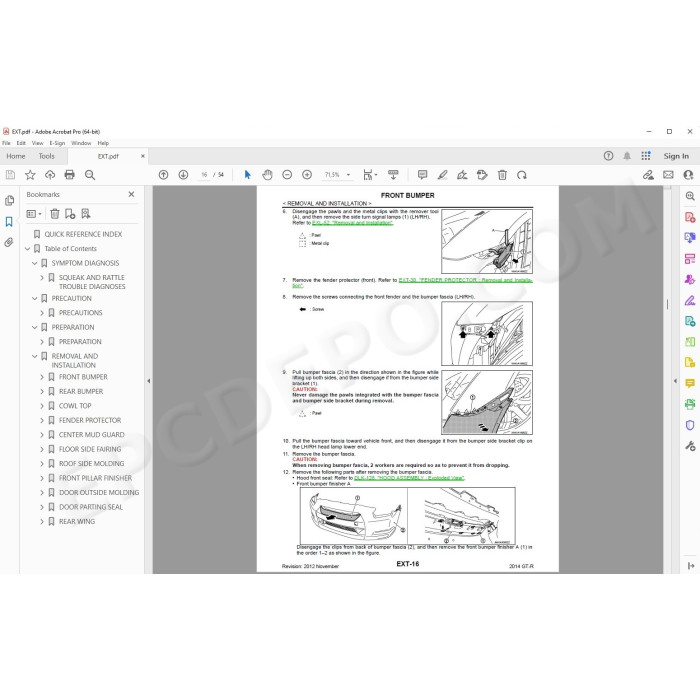Collapse the SYMPTOM DIAGNOSIS bookmark

coord(35,263)
